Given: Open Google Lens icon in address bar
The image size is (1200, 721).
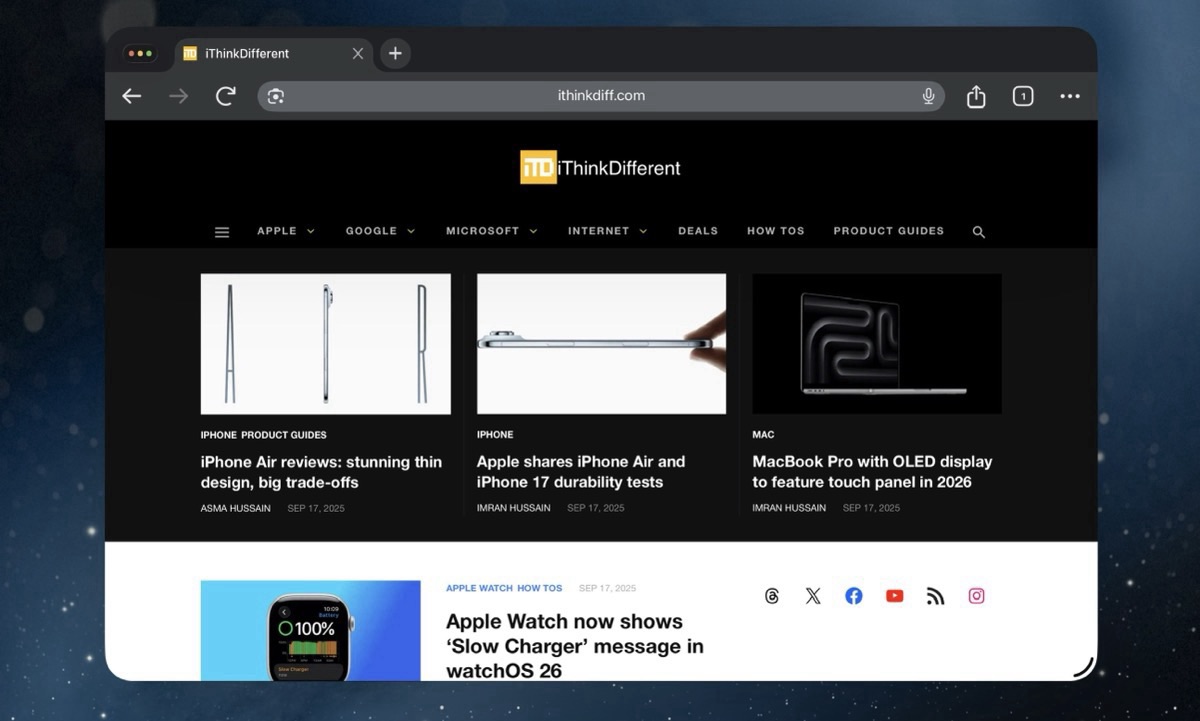Looking at the screenshot, I should click(x=274, y=96).
